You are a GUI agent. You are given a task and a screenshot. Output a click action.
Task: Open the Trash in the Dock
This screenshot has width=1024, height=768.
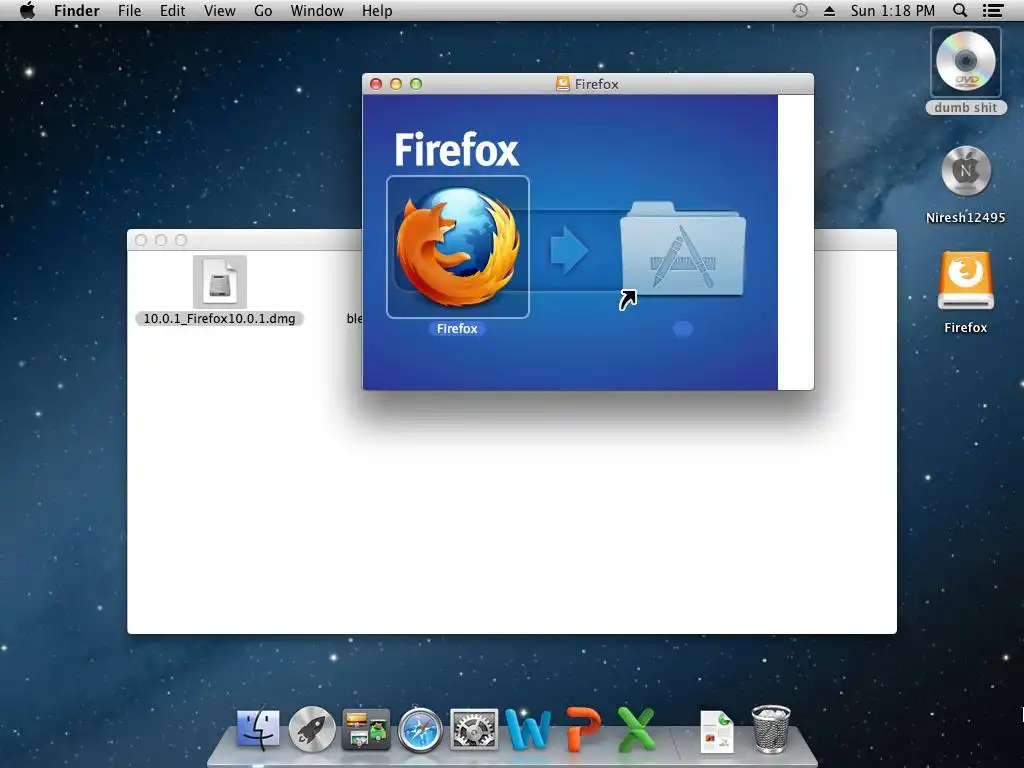[x=771, y=729]
